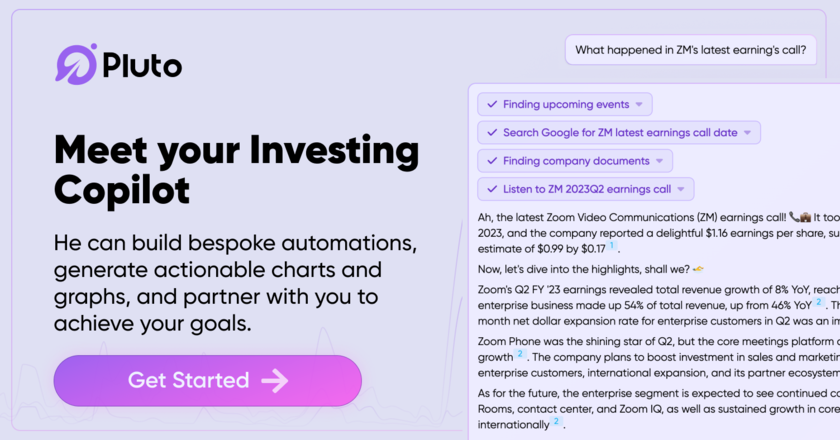Click the phone emoji after earnings call
The image size is (840, 440).
[x=794, y=215]
